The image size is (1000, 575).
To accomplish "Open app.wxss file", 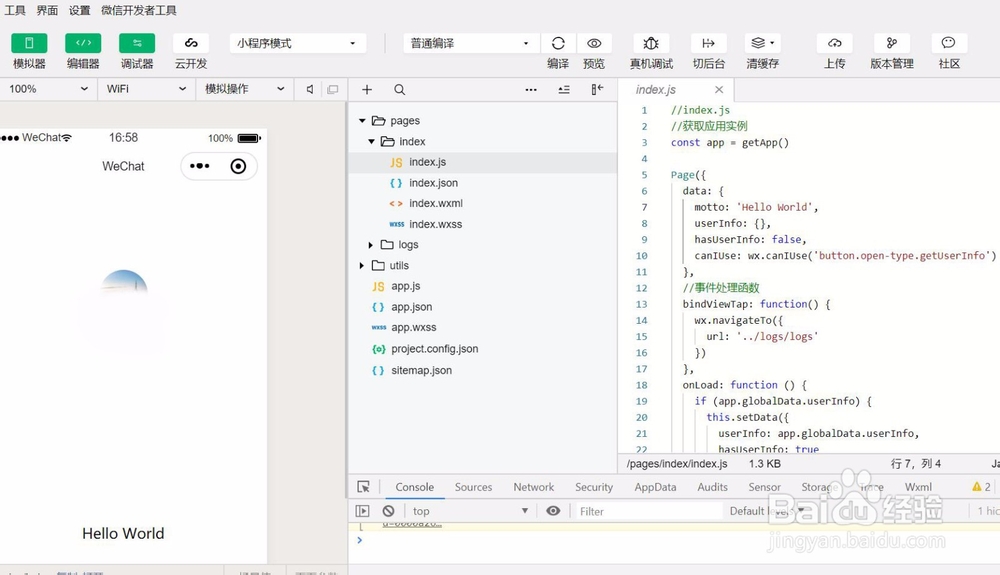I will (x=483, y=327).
